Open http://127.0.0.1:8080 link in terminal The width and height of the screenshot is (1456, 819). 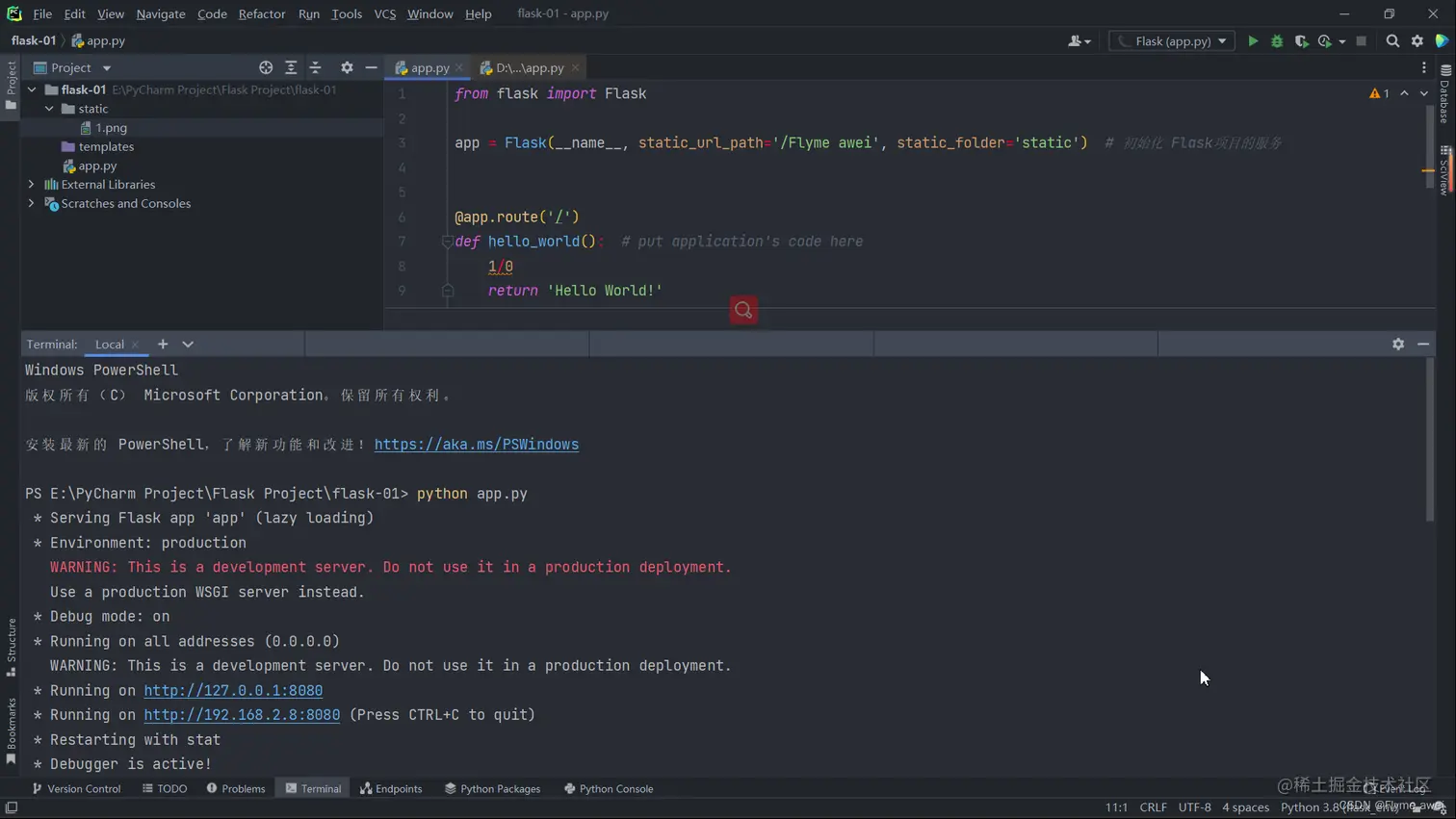233,691
